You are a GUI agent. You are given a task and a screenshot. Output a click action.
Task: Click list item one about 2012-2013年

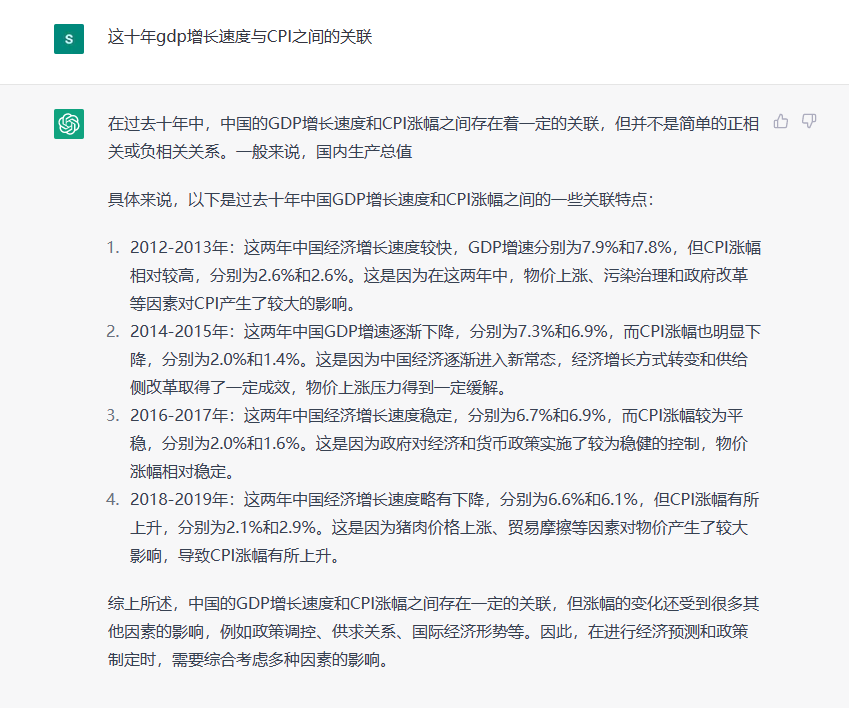(x=445, y=276)
